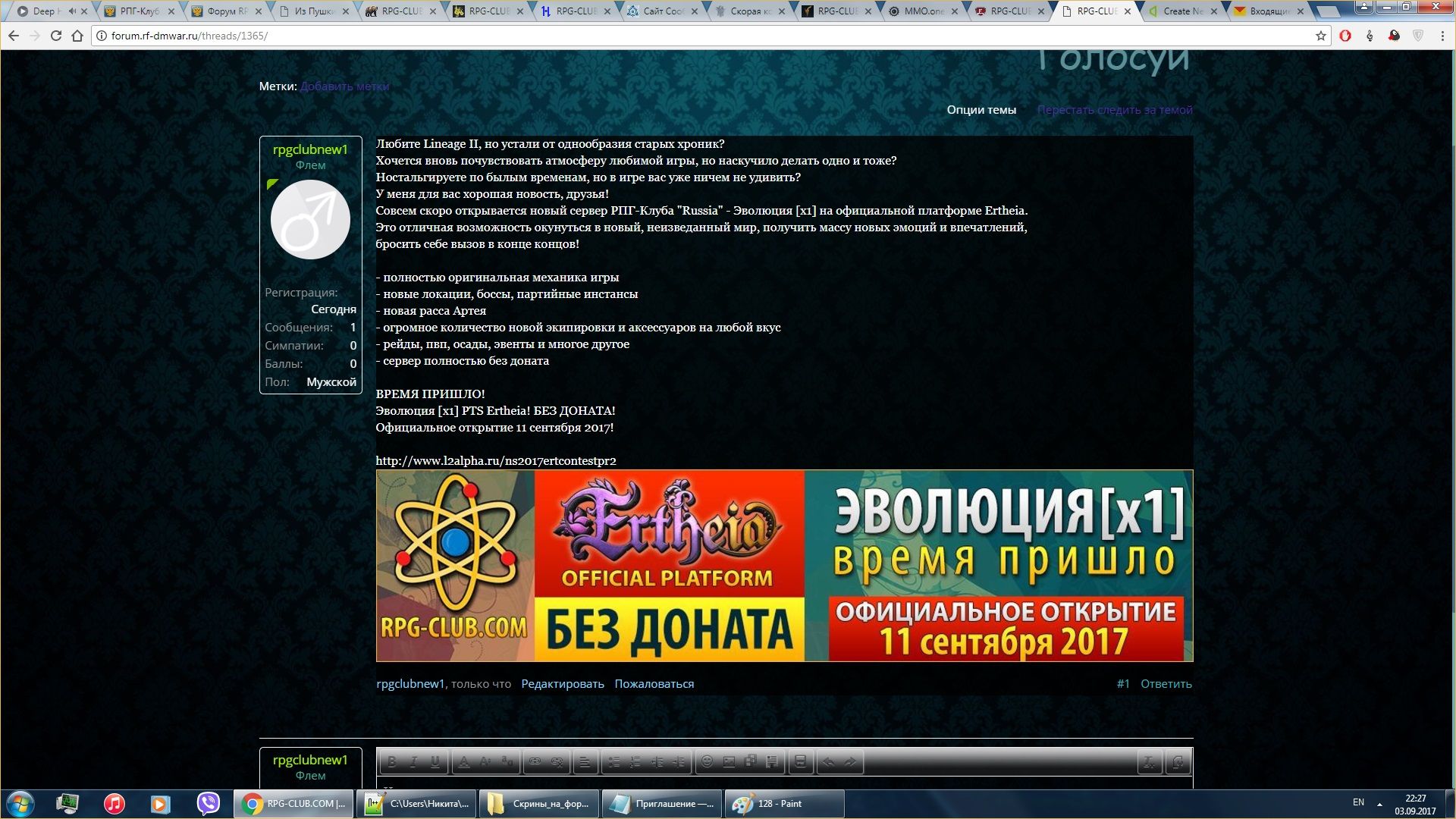Screen dimensions: 1456x819
Task: Decrease indent in editor toolbar
Action: click(657, 762)
